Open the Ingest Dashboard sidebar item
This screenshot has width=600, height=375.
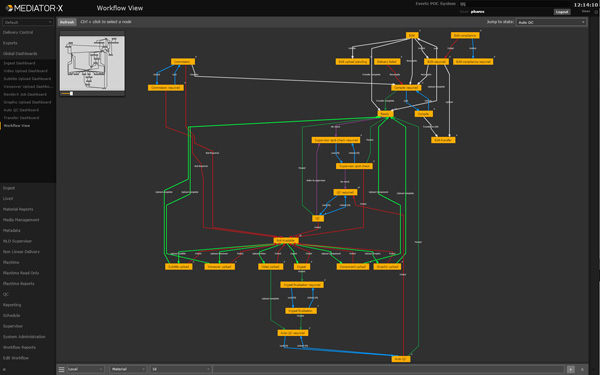click(x=20, y=63)
